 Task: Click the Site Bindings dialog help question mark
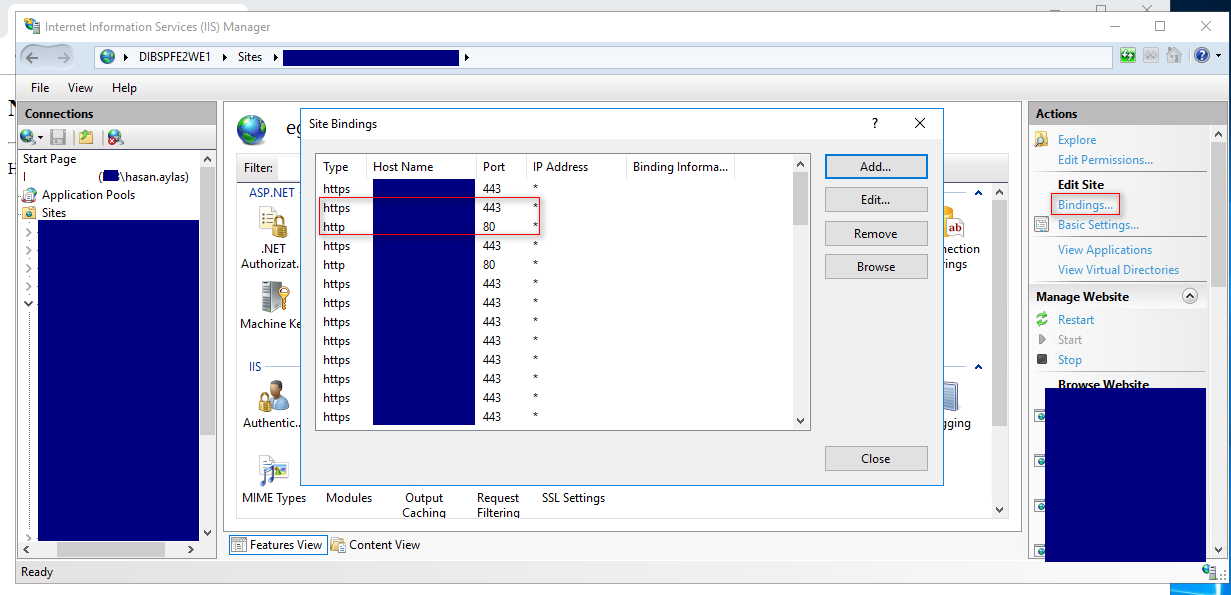click(x=875, y=123)
